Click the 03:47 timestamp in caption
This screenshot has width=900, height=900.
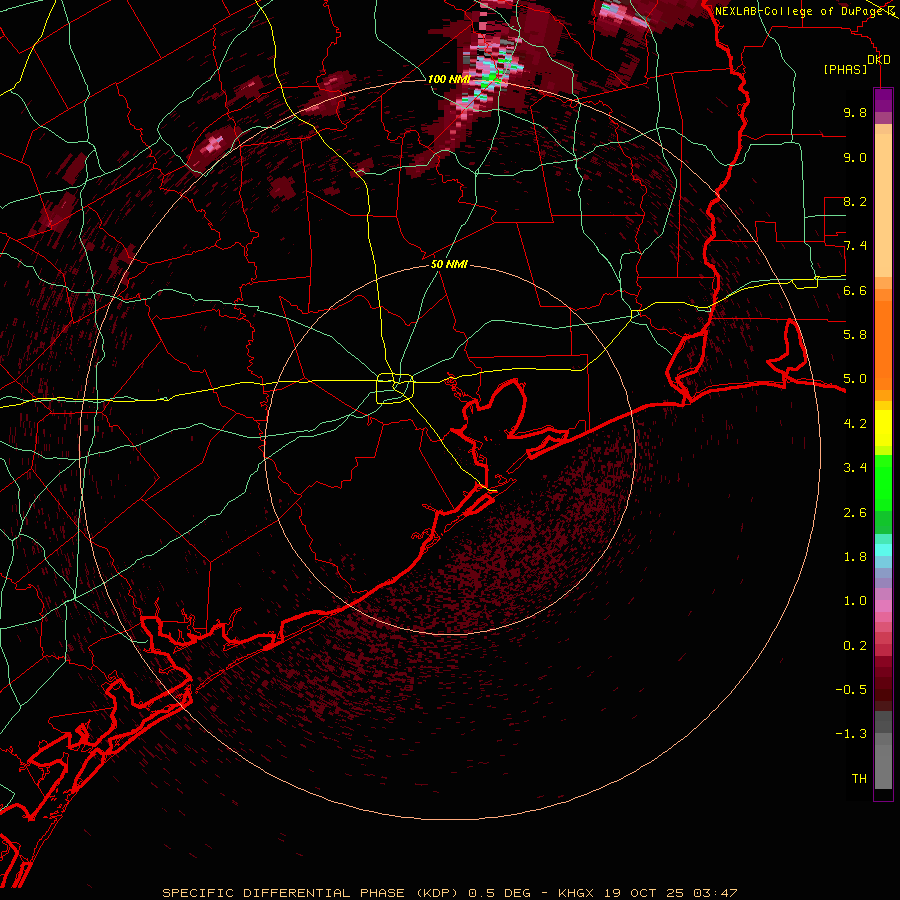715,893
